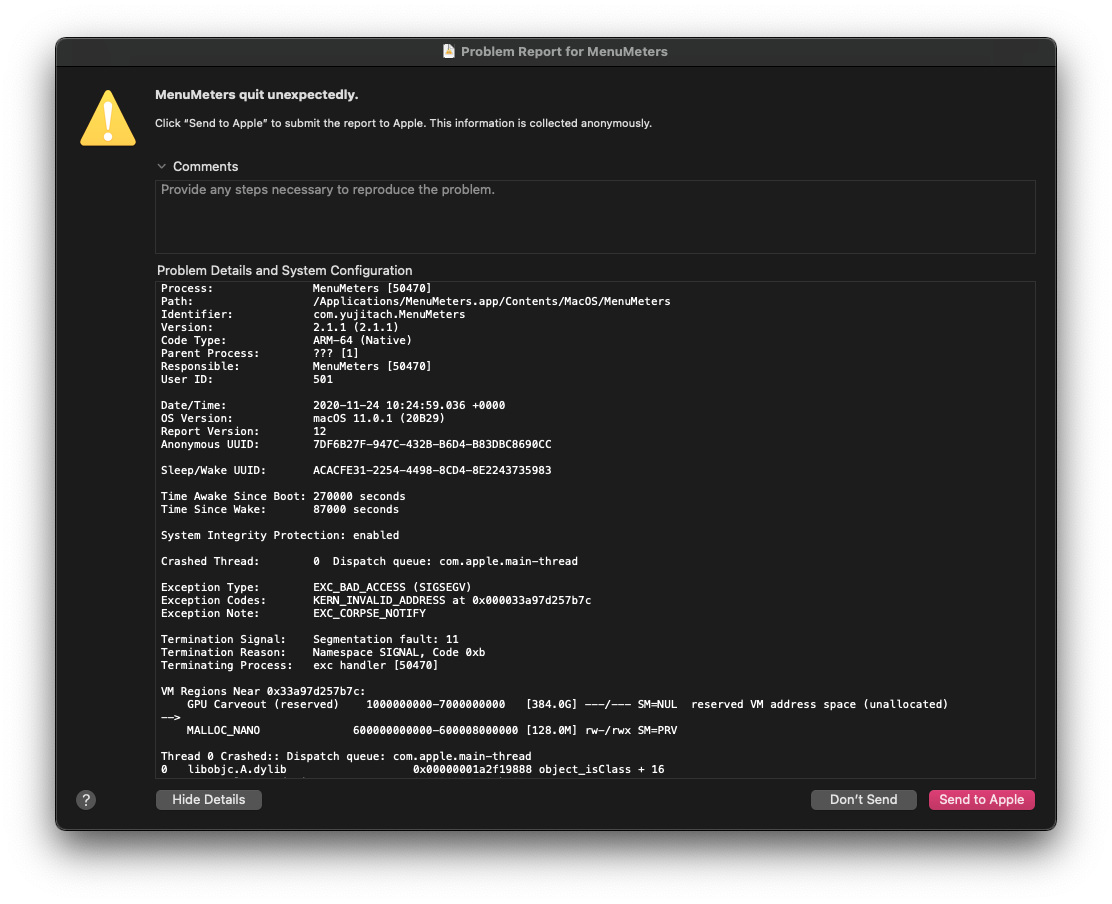The width and height of the screenshot is (1112, 904).
Task: Click the 'Process: MenuMeters [50470]' line
Action: 296,289
